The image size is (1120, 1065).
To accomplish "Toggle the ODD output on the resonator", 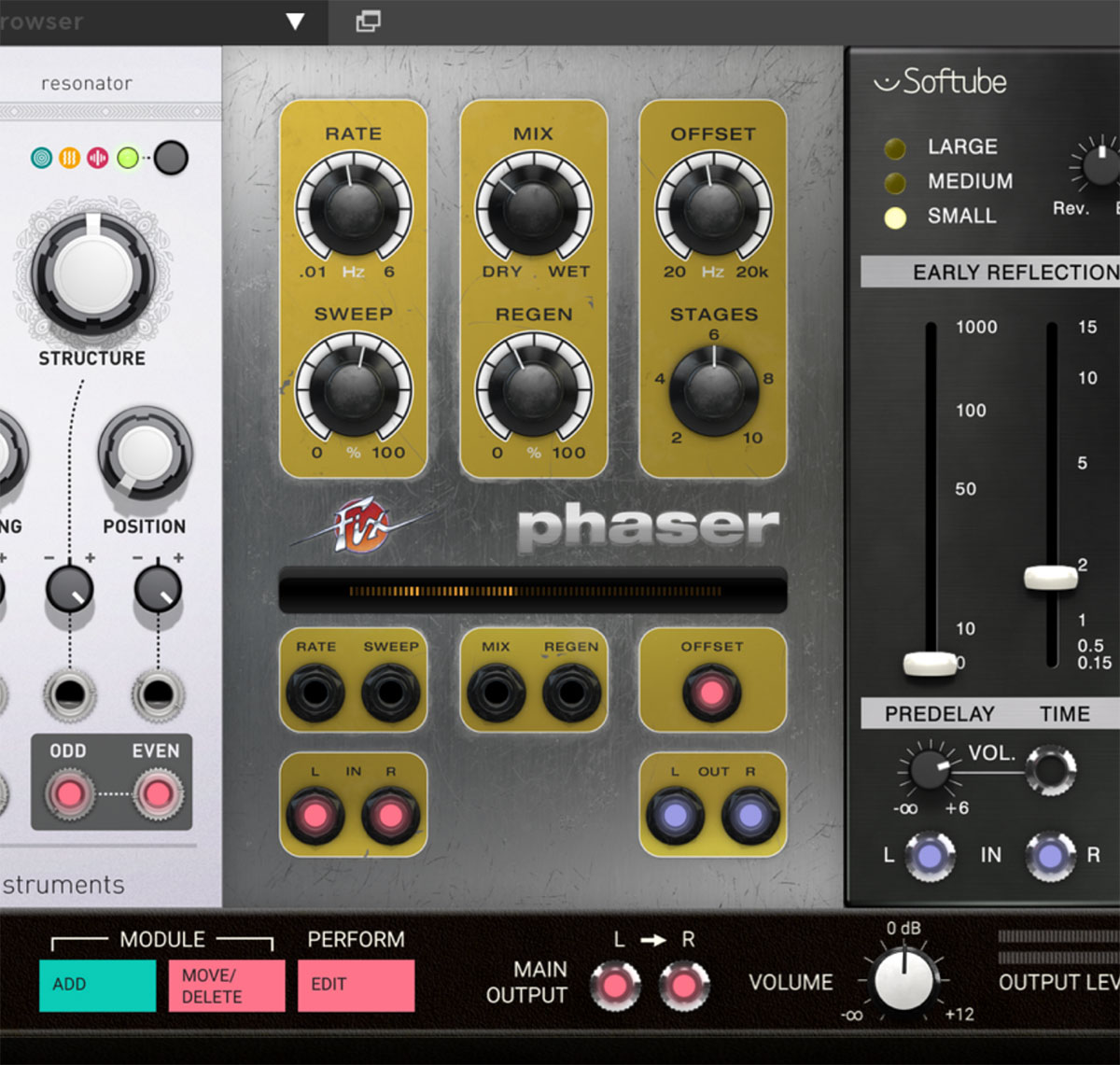I will pos(71,794).
